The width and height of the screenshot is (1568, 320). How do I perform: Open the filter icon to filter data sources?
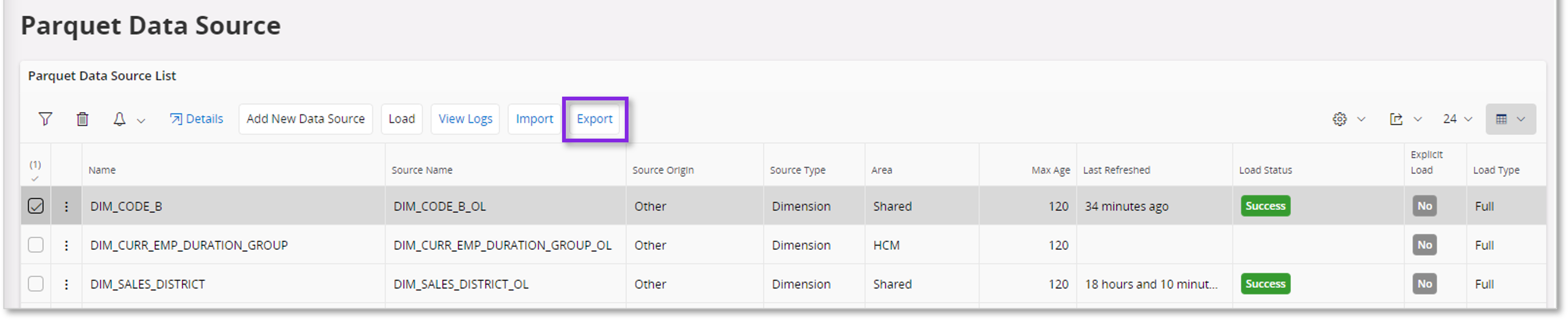(x=45, y=119)
